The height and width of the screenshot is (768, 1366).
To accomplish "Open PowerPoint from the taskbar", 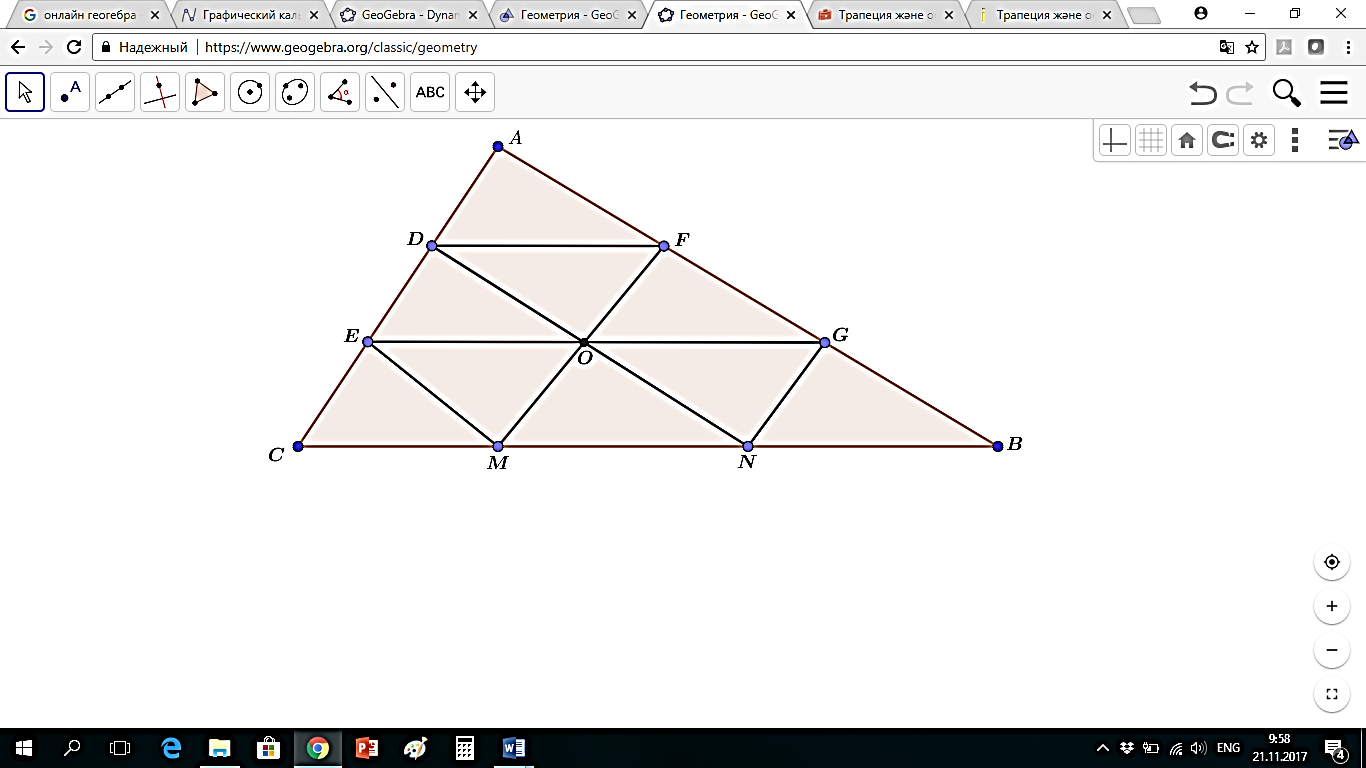I will coord(367,748).
